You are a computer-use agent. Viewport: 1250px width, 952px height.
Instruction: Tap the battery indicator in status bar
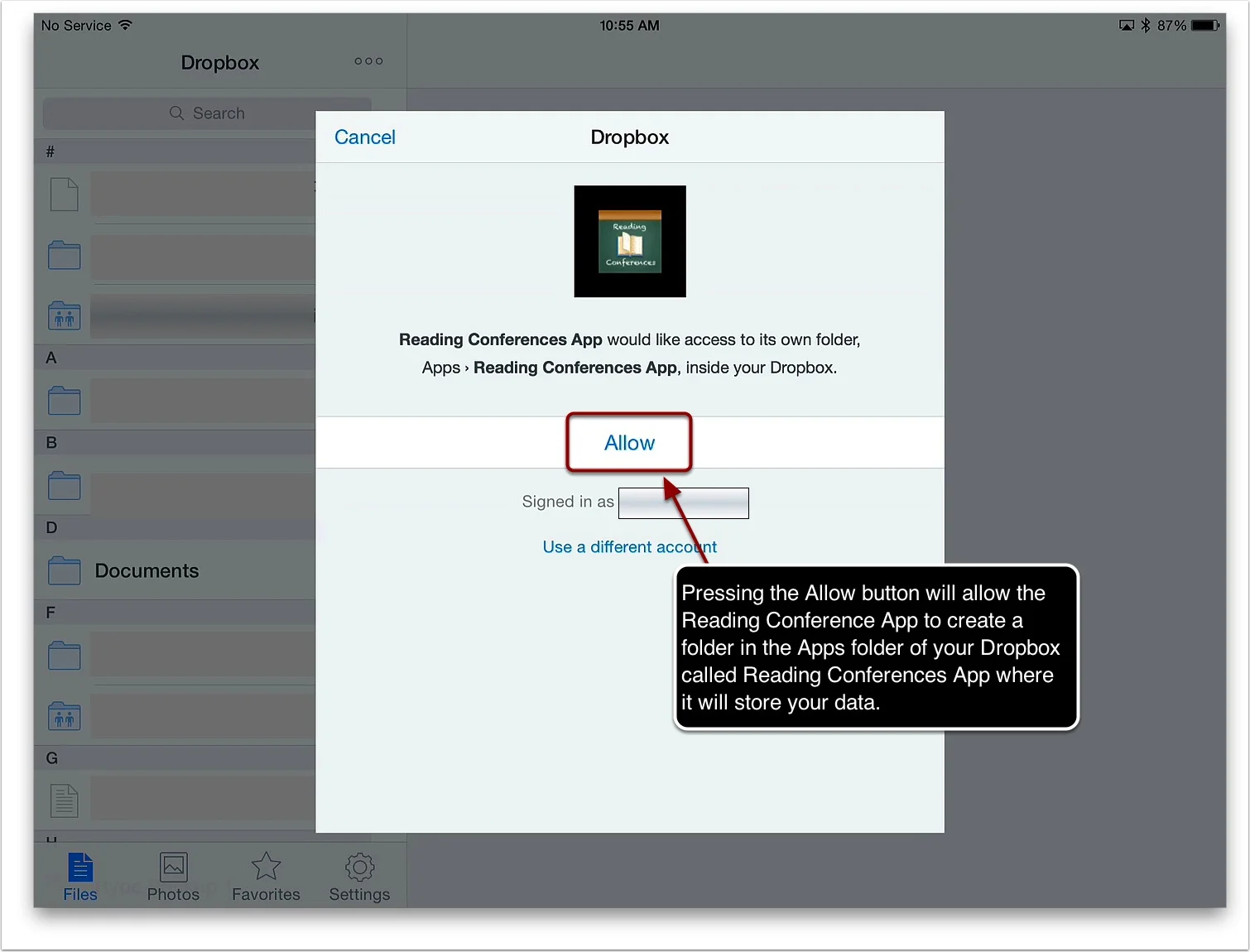pyautogui.click(x=1205, y=26)
